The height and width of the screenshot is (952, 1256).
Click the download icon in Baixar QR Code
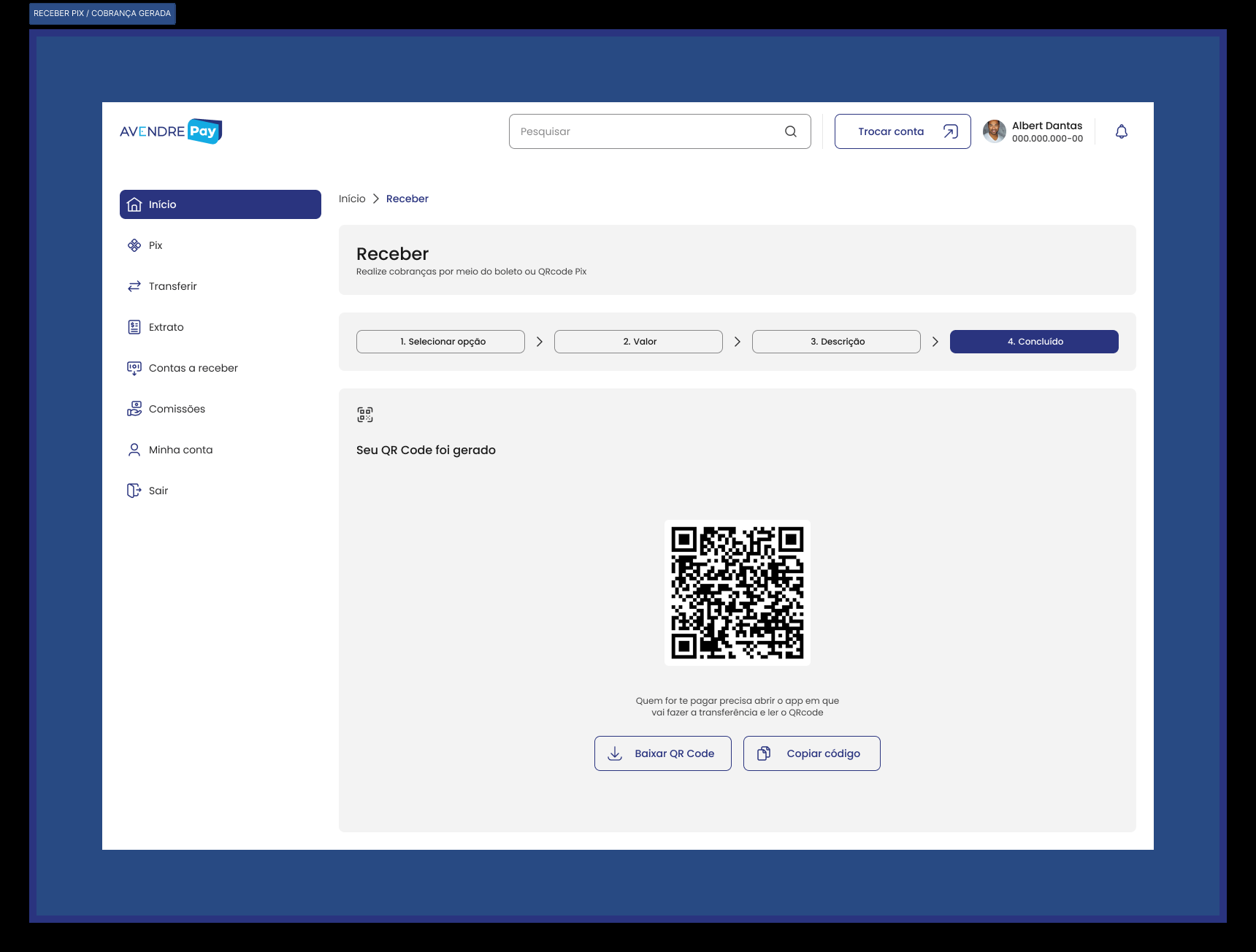point(615,753)
